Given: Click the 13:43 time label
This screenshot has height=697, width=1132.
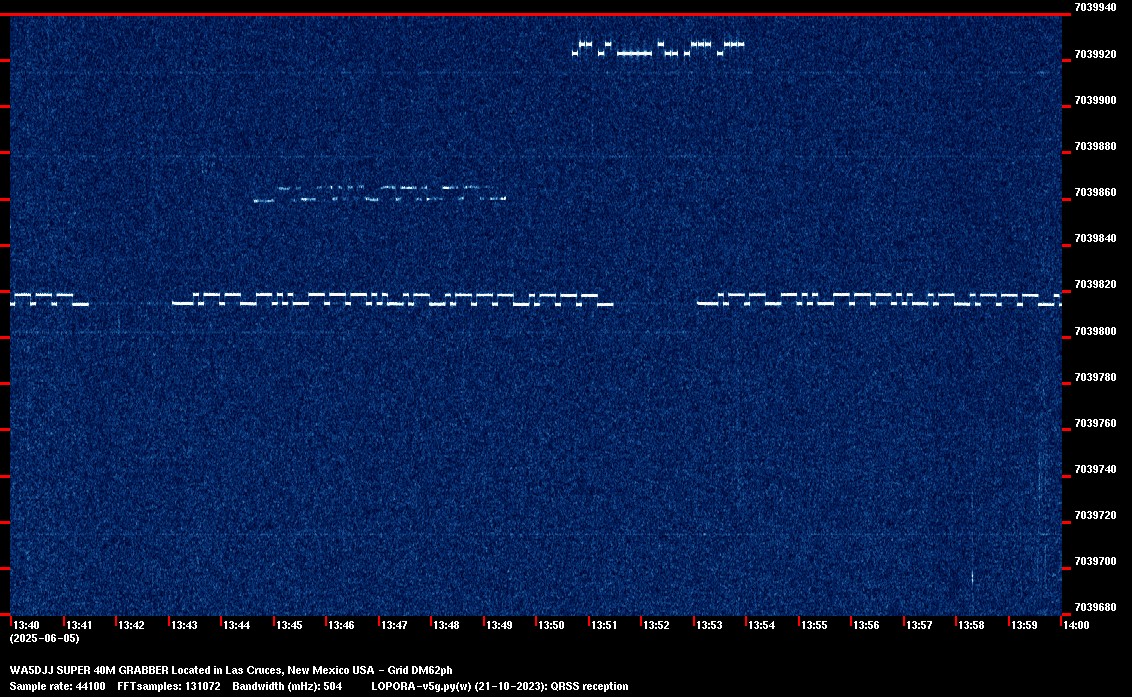Looking at the screenshot, I should 184,625.
